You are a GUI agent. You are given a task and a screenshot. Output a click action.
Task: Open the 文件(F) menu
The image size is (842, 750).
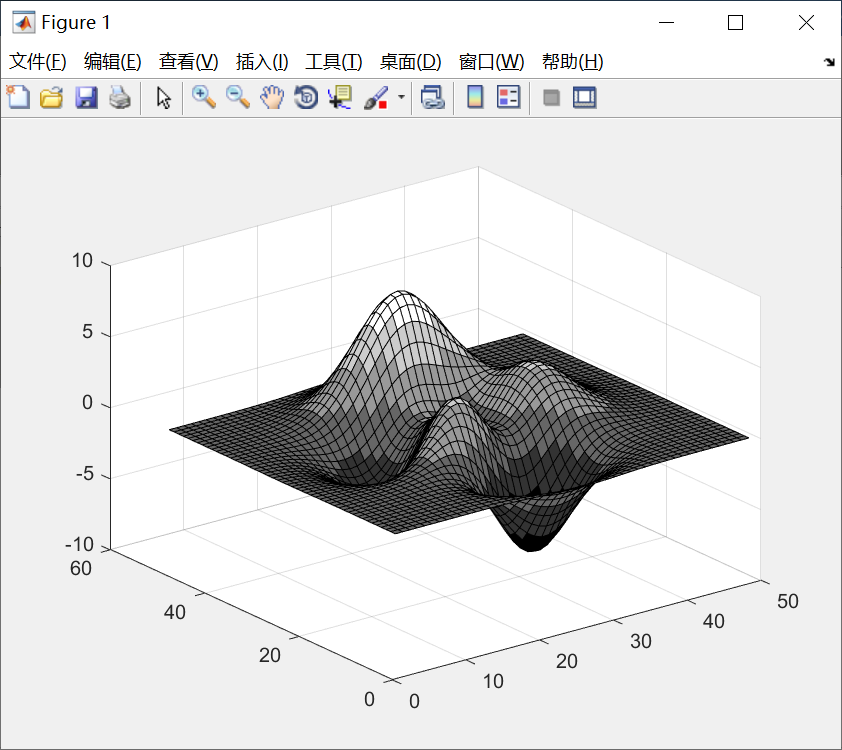38,62
